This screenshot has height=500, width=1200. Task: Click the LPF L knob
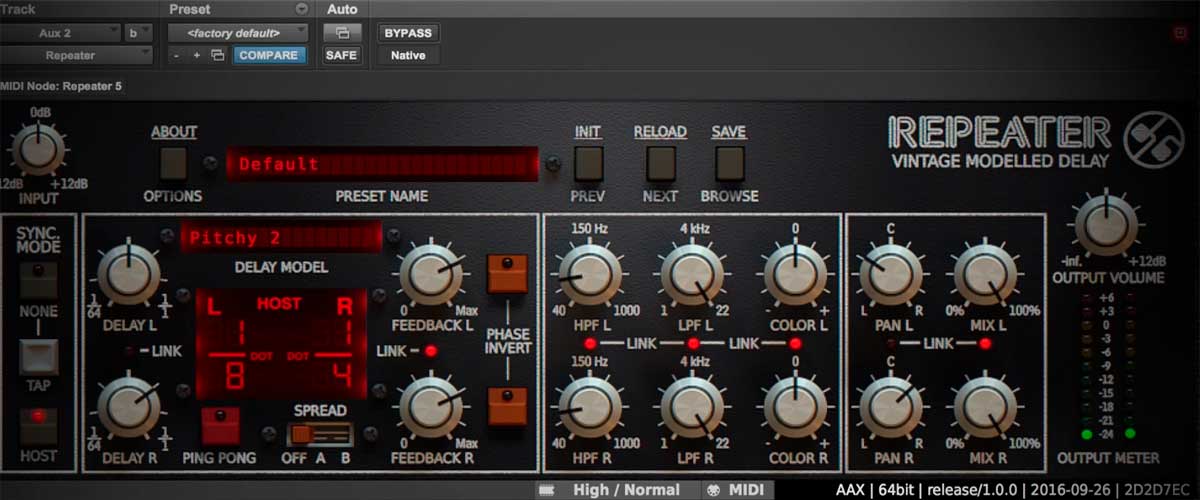click(x=691, y=274)
